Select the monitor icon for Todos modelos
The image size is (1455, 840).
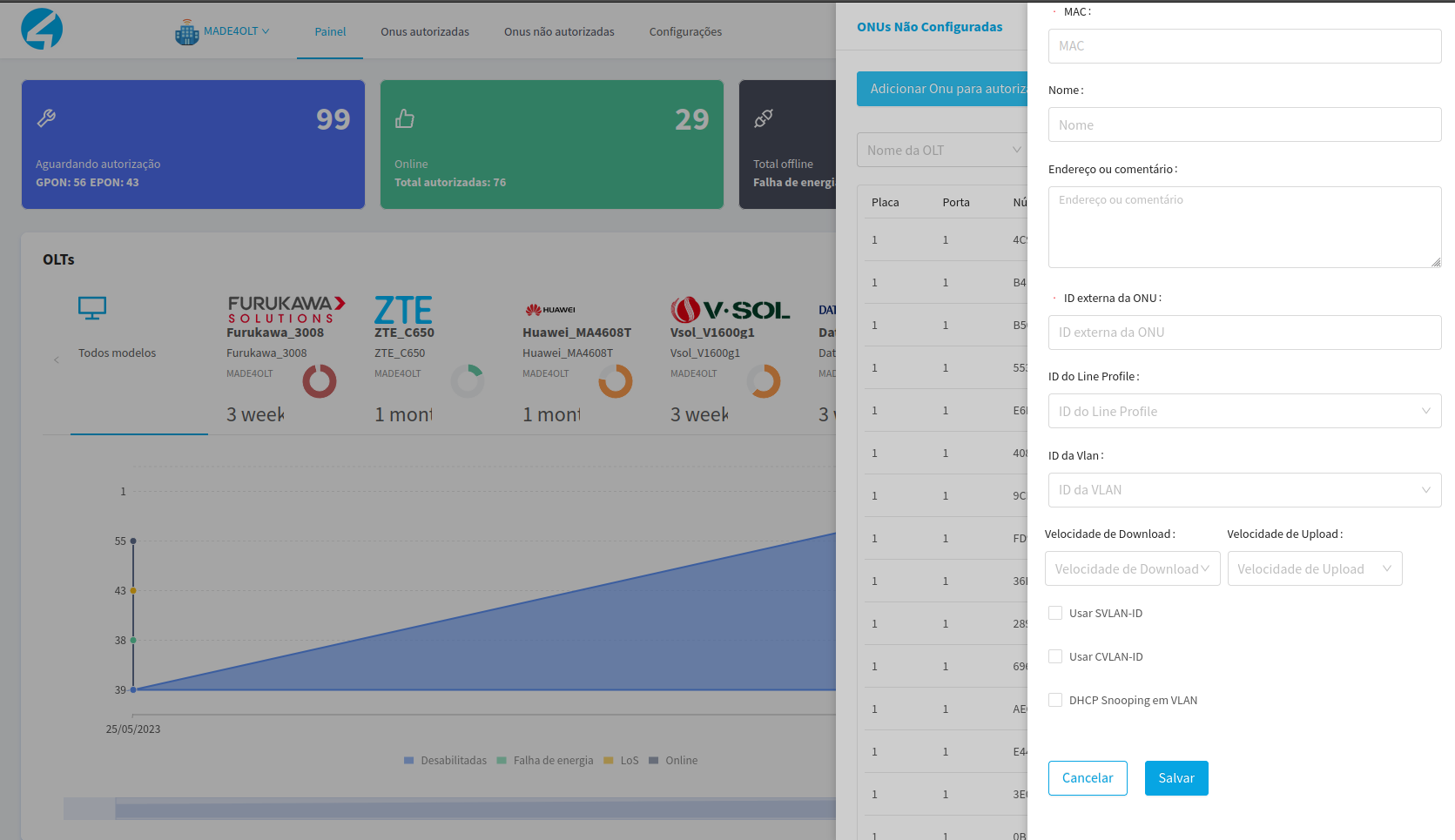[92, 308]
